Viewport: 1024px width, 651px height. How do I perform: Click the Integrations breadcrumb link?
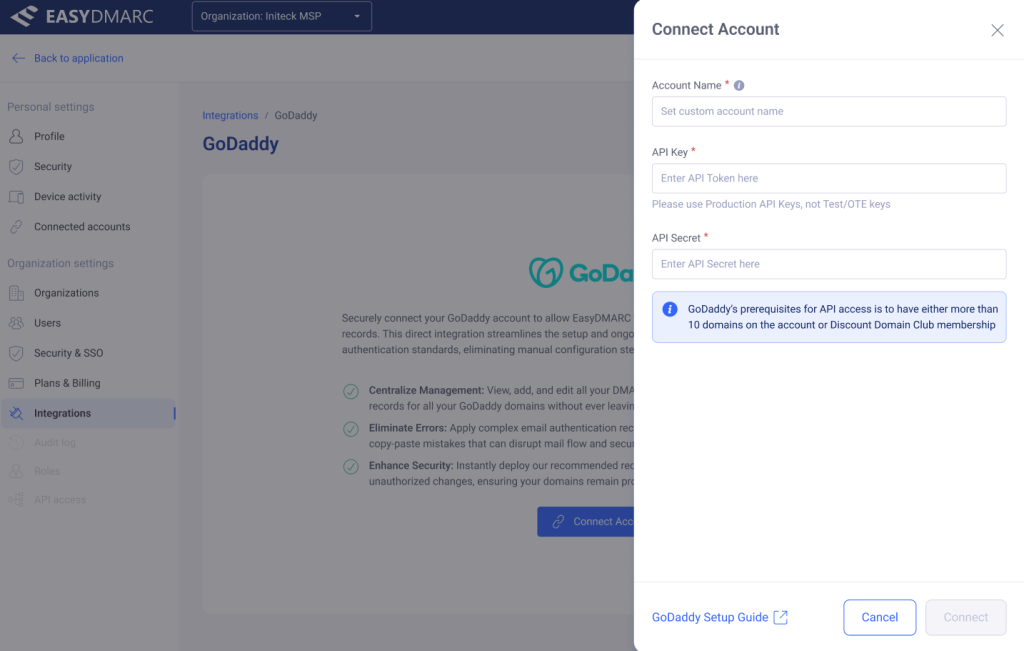pos(230,115)
